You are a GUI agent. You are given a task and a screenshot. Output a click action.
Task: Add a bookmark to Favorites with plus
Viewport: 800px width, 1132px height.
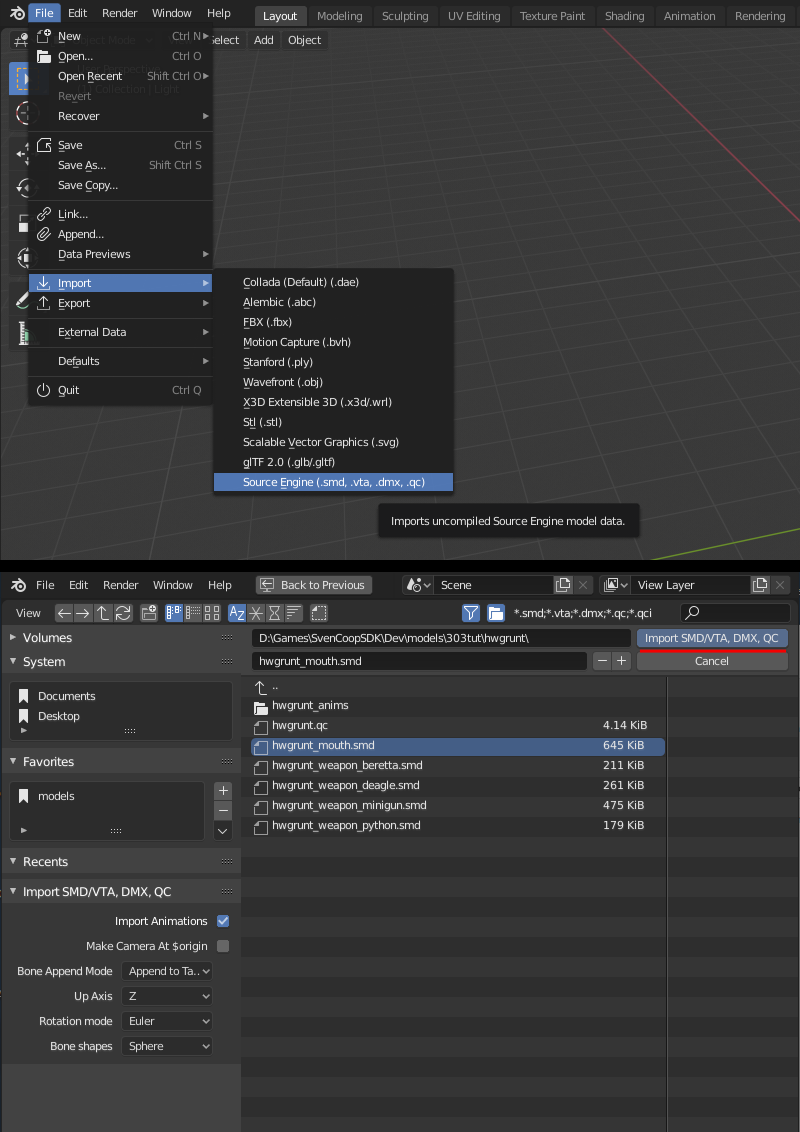[x=223, y=791]
